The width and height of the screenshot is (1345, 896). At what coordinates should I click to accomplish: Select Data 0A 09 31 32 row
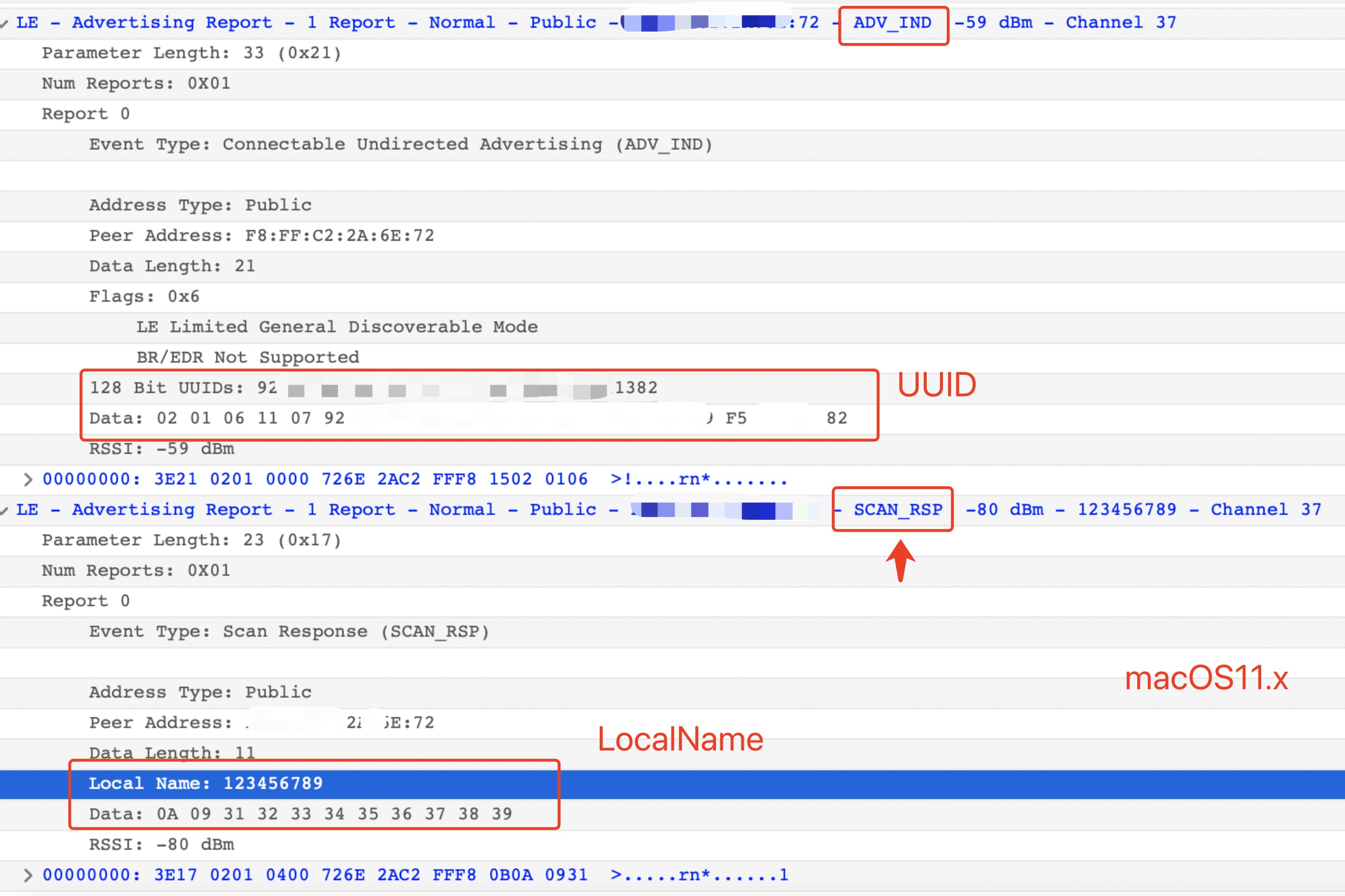click(300, 814)
